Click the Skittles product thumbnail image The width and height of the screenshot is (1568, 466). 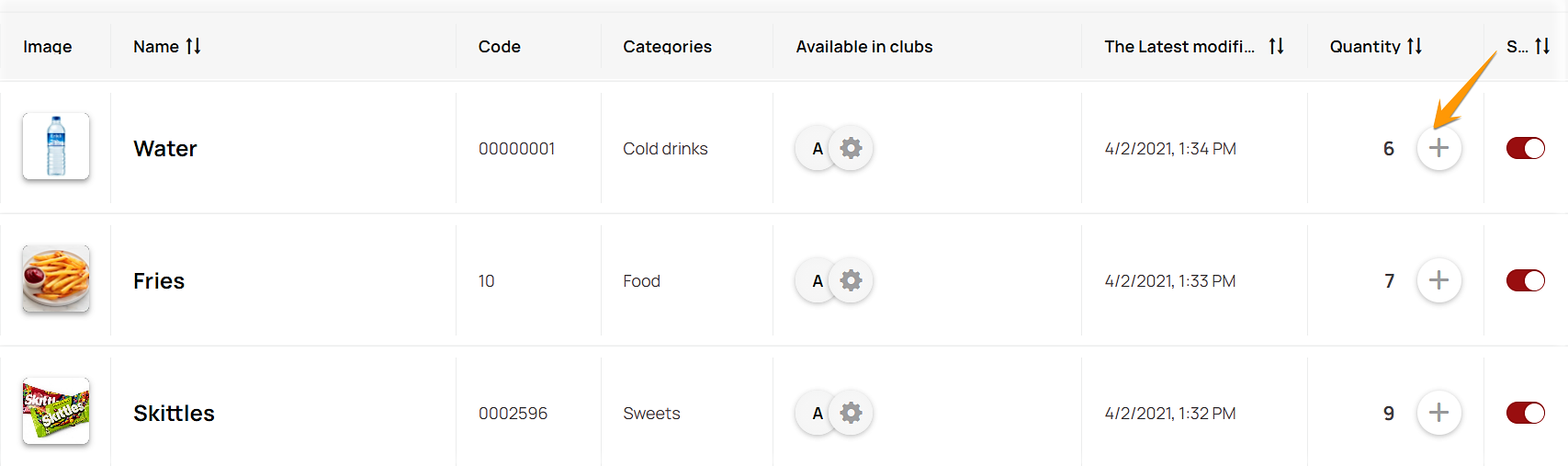pos(56,411)
